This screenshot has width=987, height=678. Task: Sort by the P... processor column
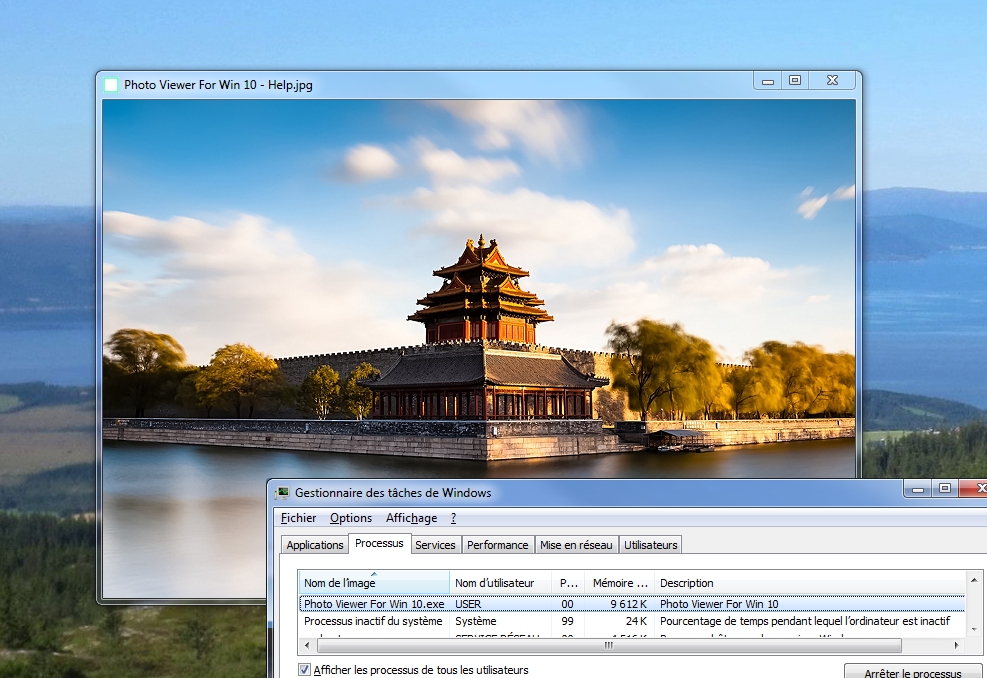568,582
